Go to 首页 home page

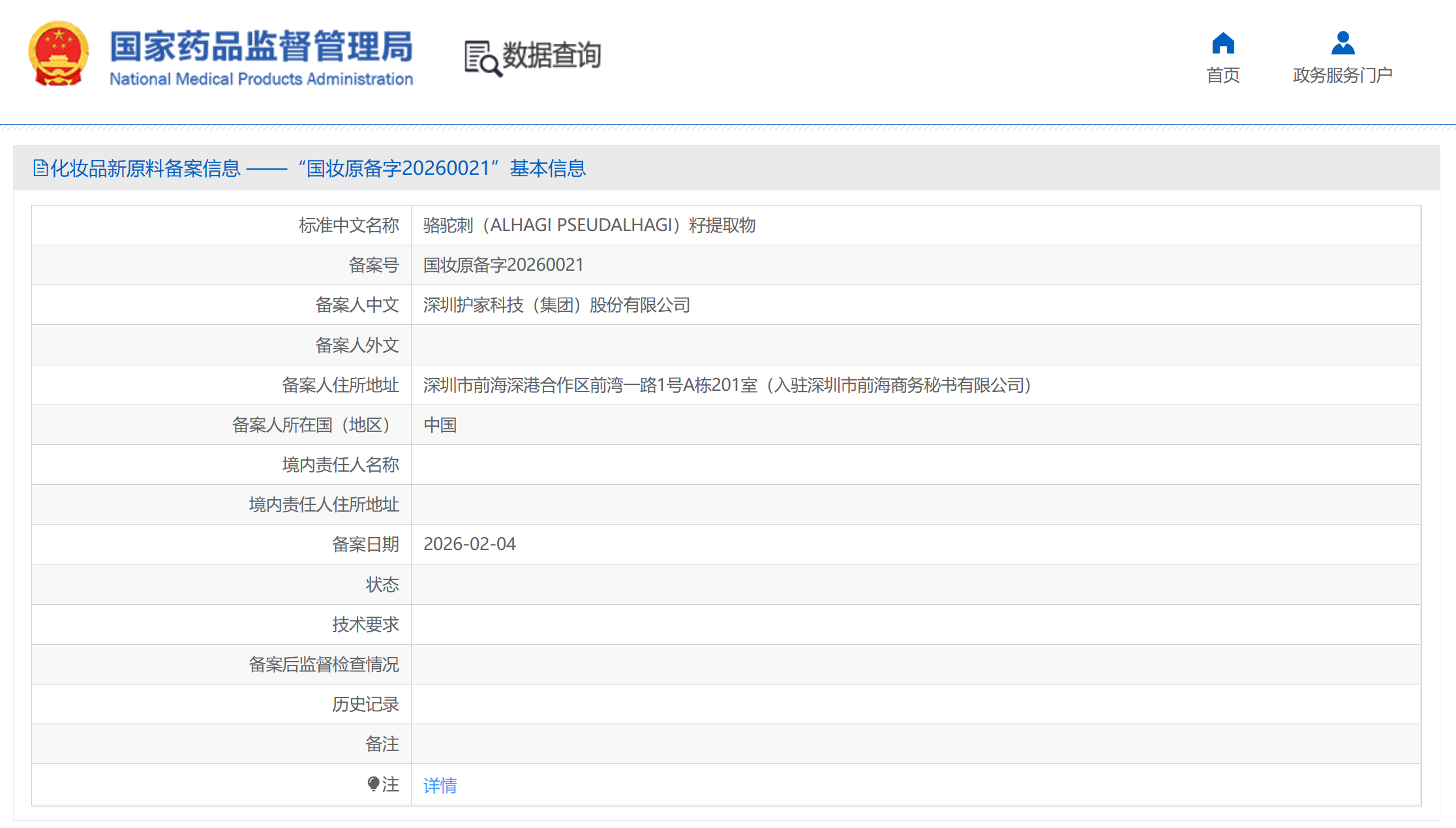coord(1222,75)
